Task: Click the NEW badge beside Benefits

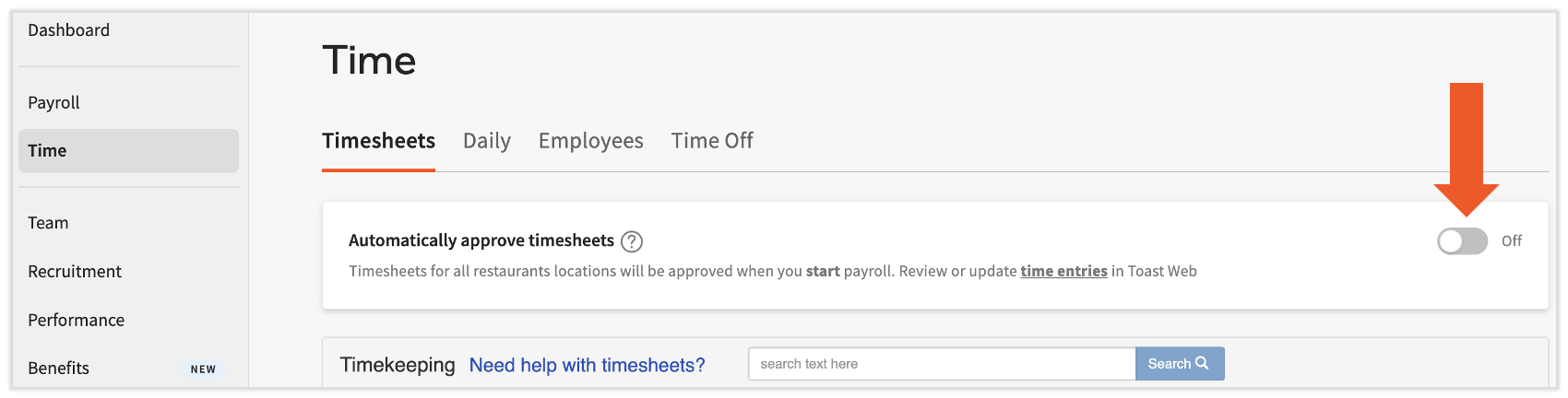Action: click(203, 369)
